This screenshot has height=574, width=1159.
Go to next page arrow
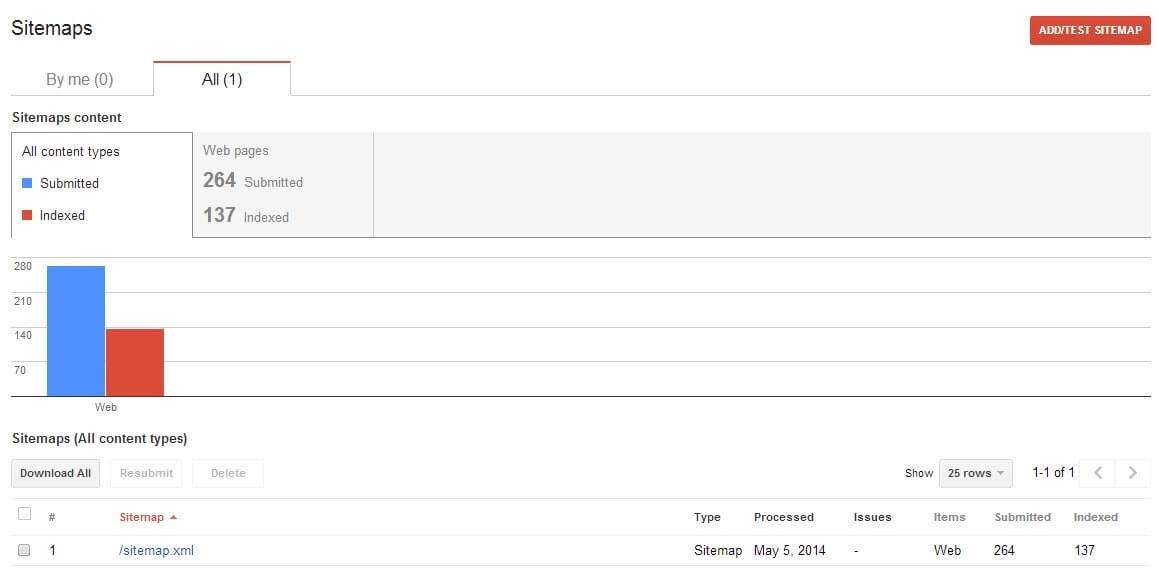[x=1132, y=473]
